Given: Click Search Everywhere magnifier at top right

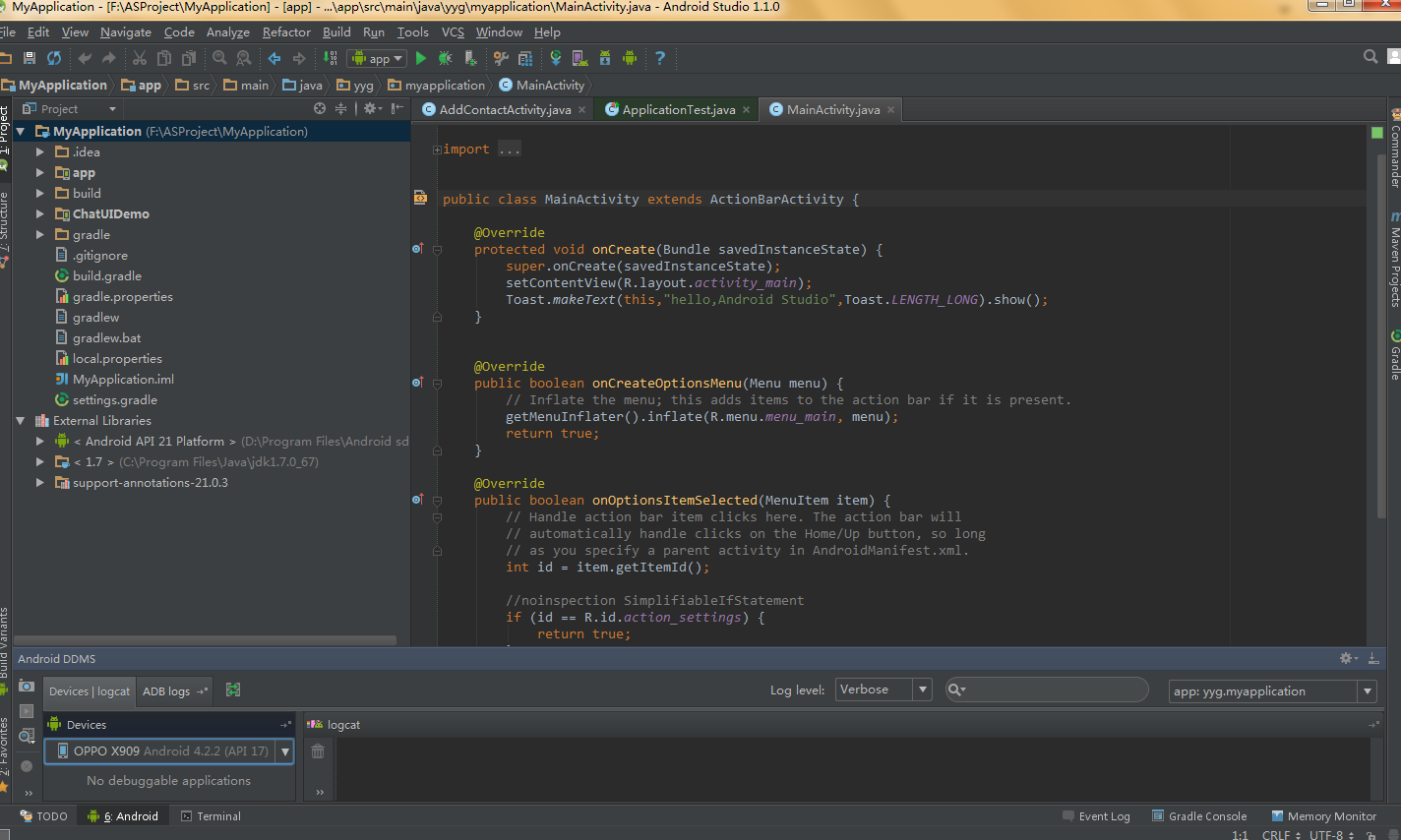Looking at the screenshot, I should (1371, 57).
